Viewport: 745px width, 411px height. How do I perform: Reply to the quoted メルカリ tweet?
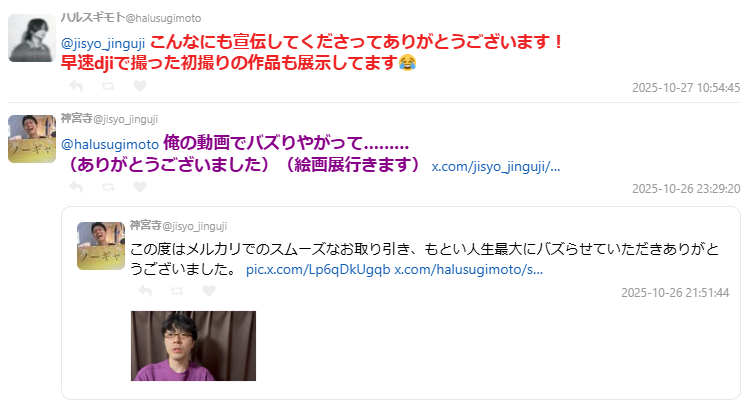point(145,290)
